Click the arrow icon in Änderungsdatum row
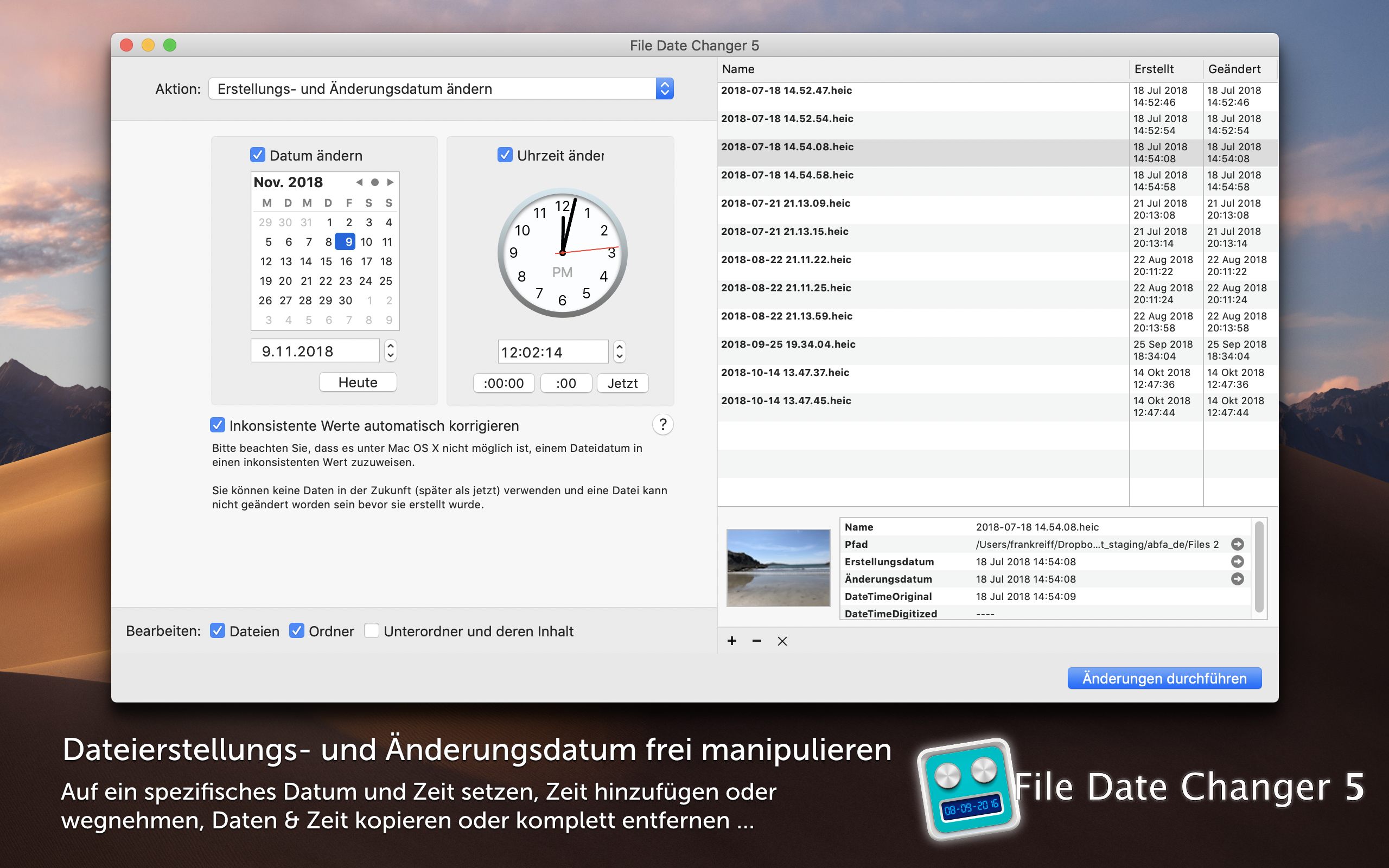The height and width of the screenshot is (868, 1389). coord(1238,579)
